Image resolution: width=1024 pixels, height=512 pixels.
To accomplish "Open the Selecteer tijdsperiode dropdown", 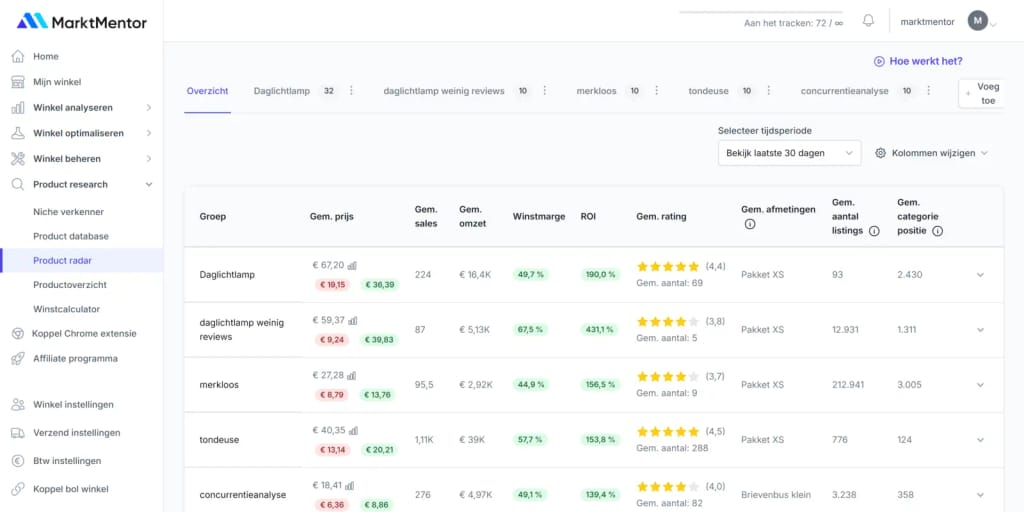I will coord(788,153).
